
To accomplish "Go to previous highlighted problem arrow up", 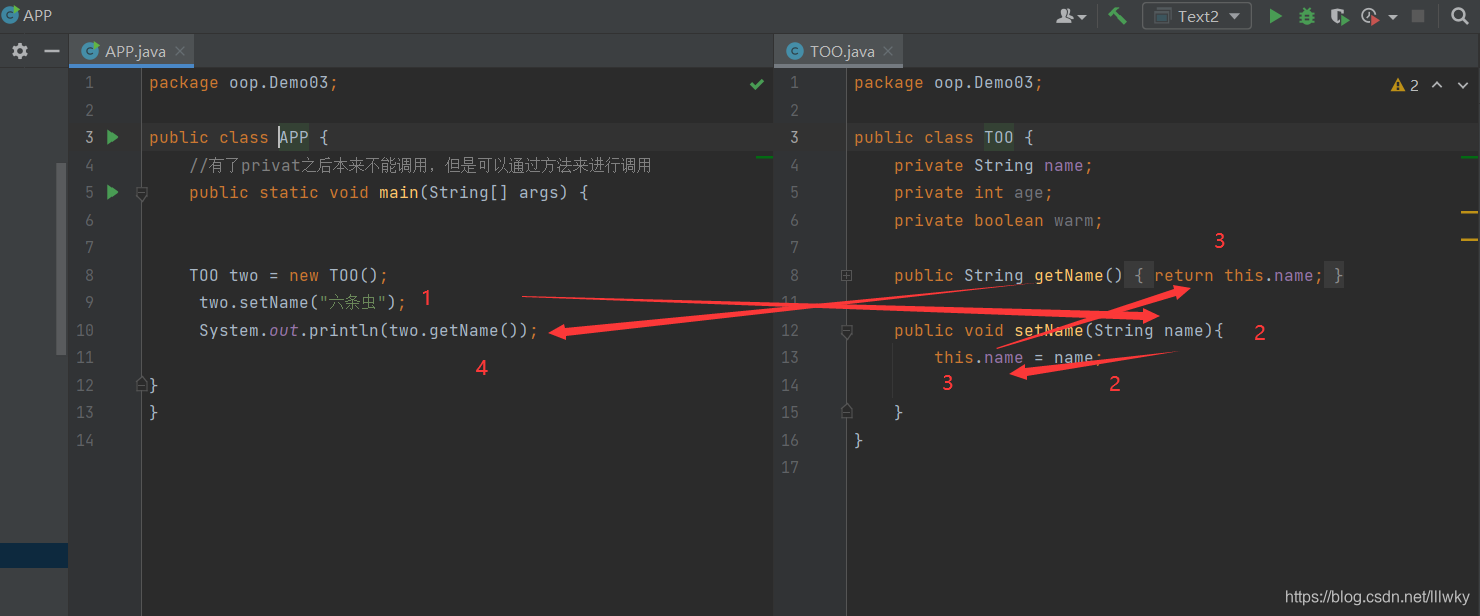I will pyautogui.click(x=1437, y=85).
